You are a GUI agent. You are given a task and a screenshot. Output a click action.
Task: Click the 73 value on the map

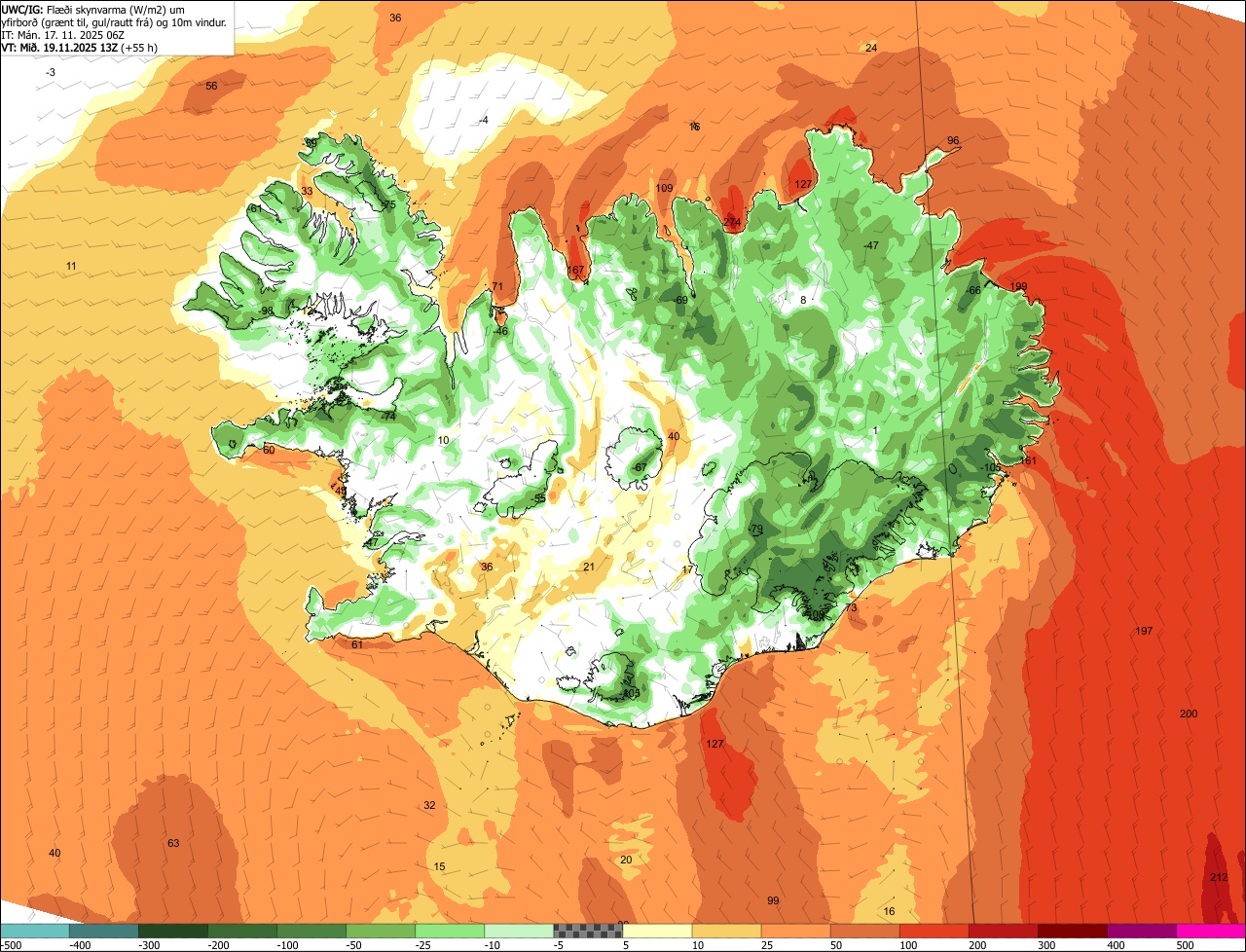pos(851,607)
